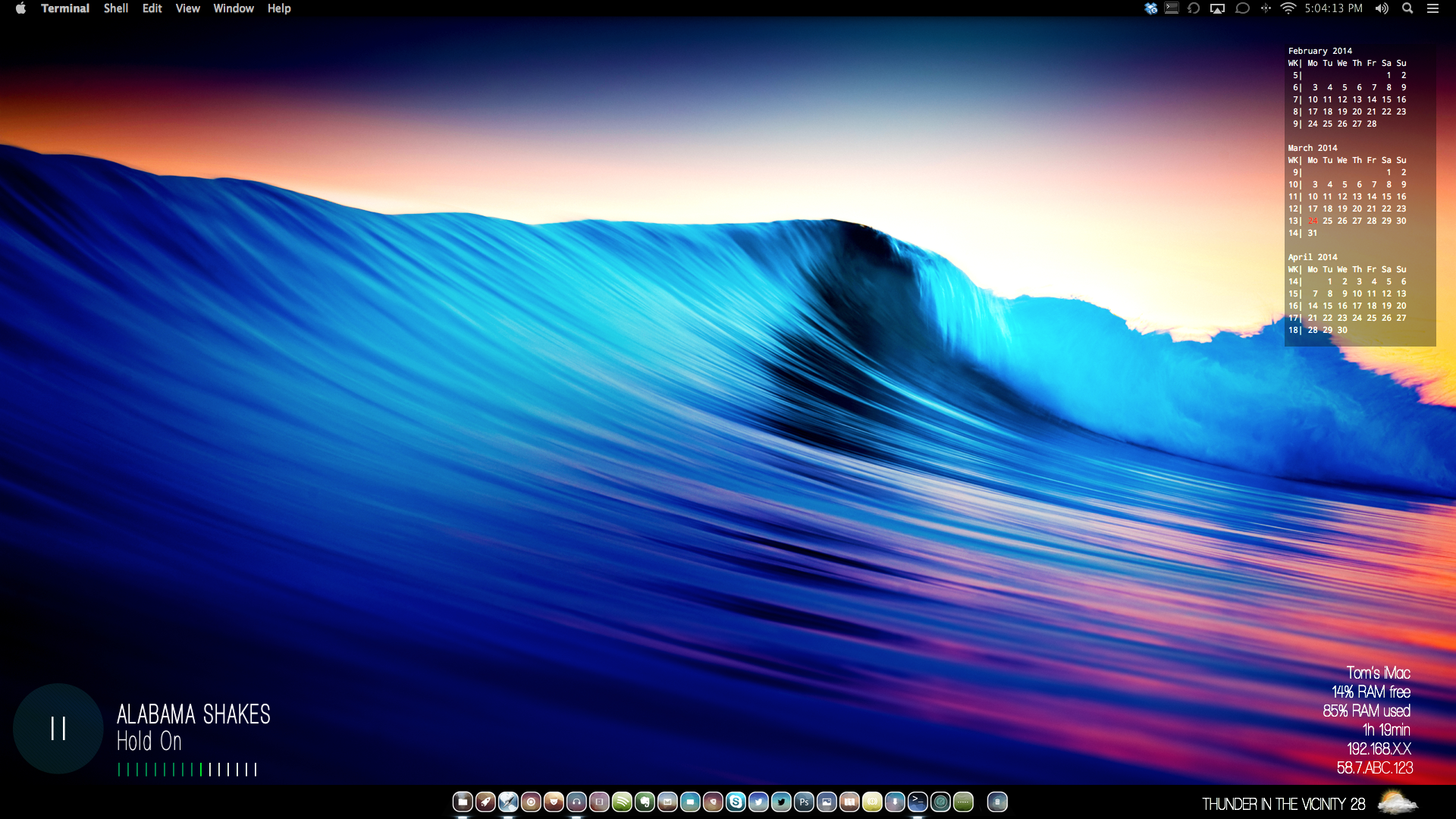Screen dimensions: 1456x819
Task: Open Spotlight search magnifier
Action: [x=1407, y=8]
